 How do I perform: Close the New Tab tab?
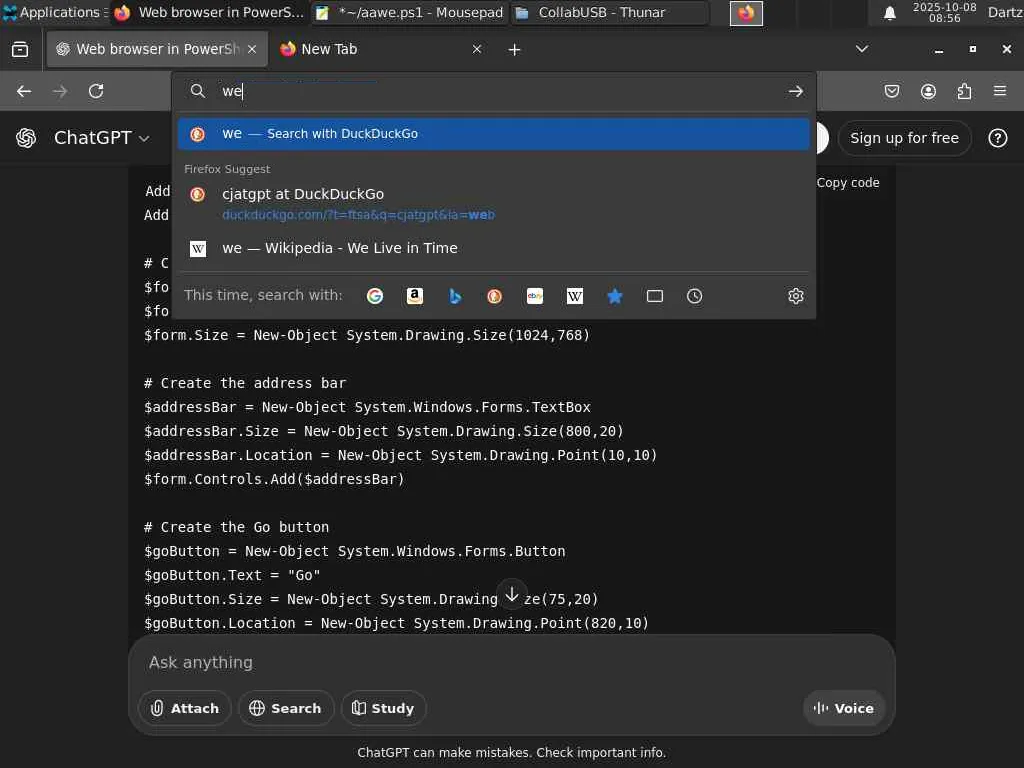point(477,49)
